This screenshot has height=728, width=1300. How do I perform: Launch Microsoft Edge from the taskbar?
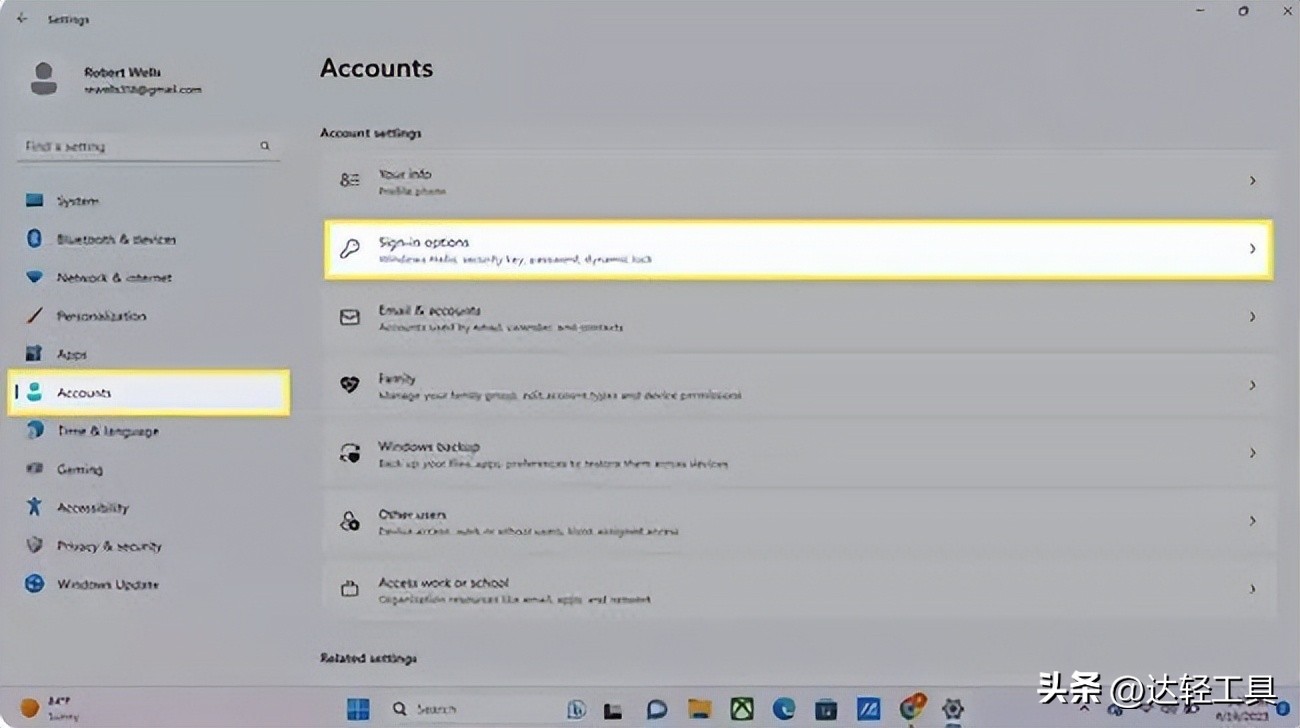pyautogui.click(x=786, y=709)
